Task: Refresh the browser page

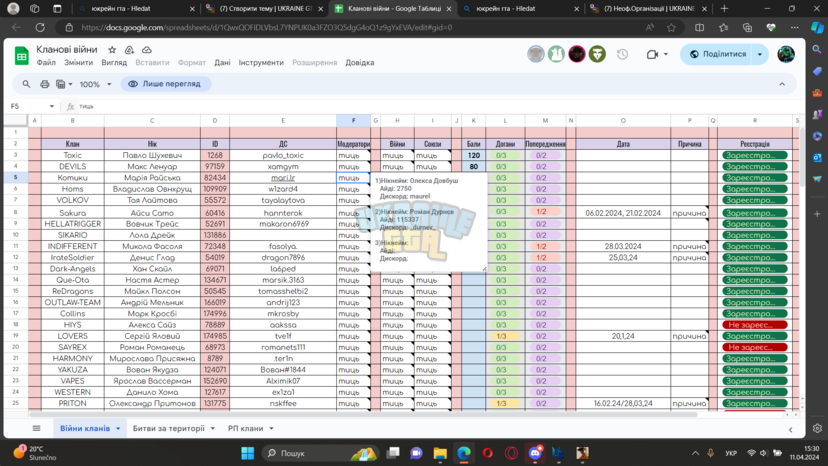Action: 40,27
